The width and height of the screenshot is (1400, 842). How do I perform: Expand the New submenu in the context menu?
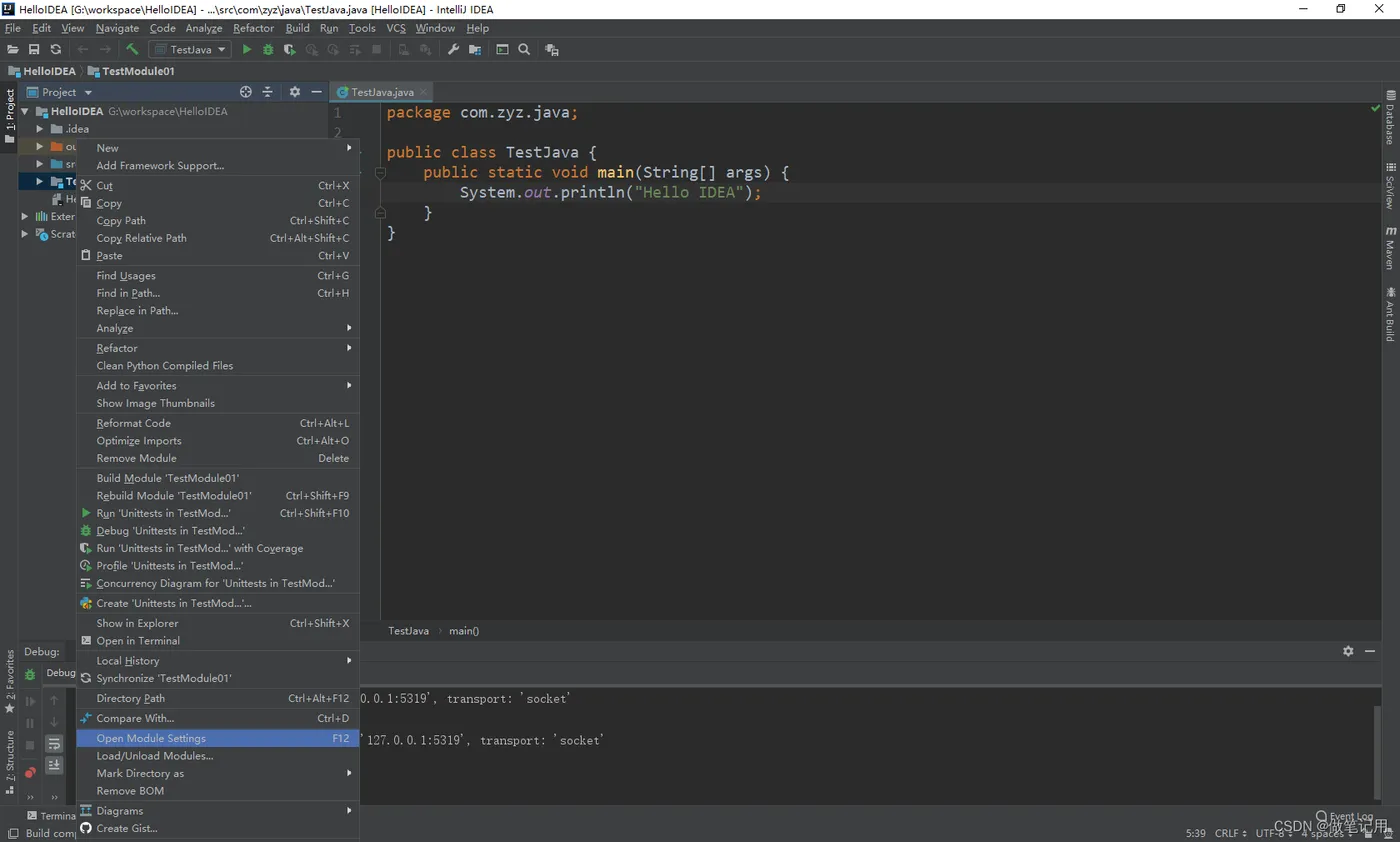[218, 148]
